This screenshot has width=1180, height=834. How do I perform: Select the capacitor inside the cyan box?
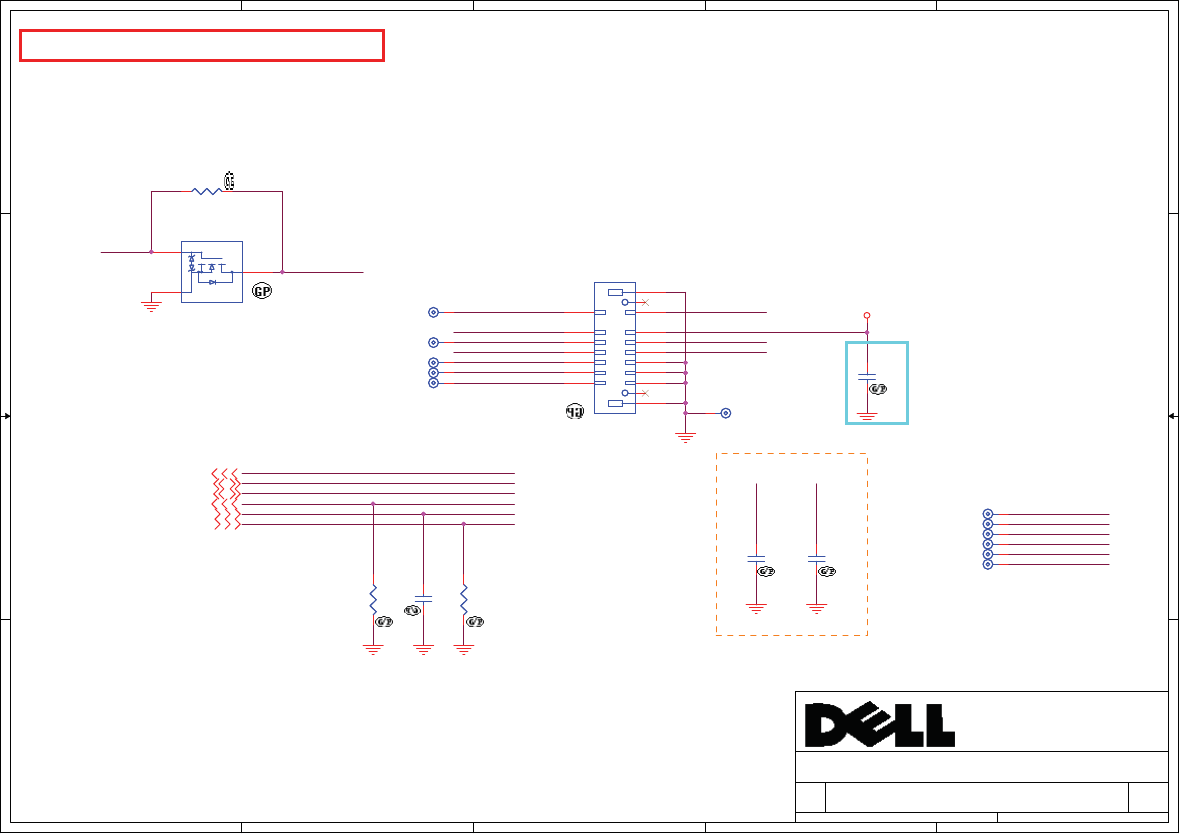click(867, 376)
